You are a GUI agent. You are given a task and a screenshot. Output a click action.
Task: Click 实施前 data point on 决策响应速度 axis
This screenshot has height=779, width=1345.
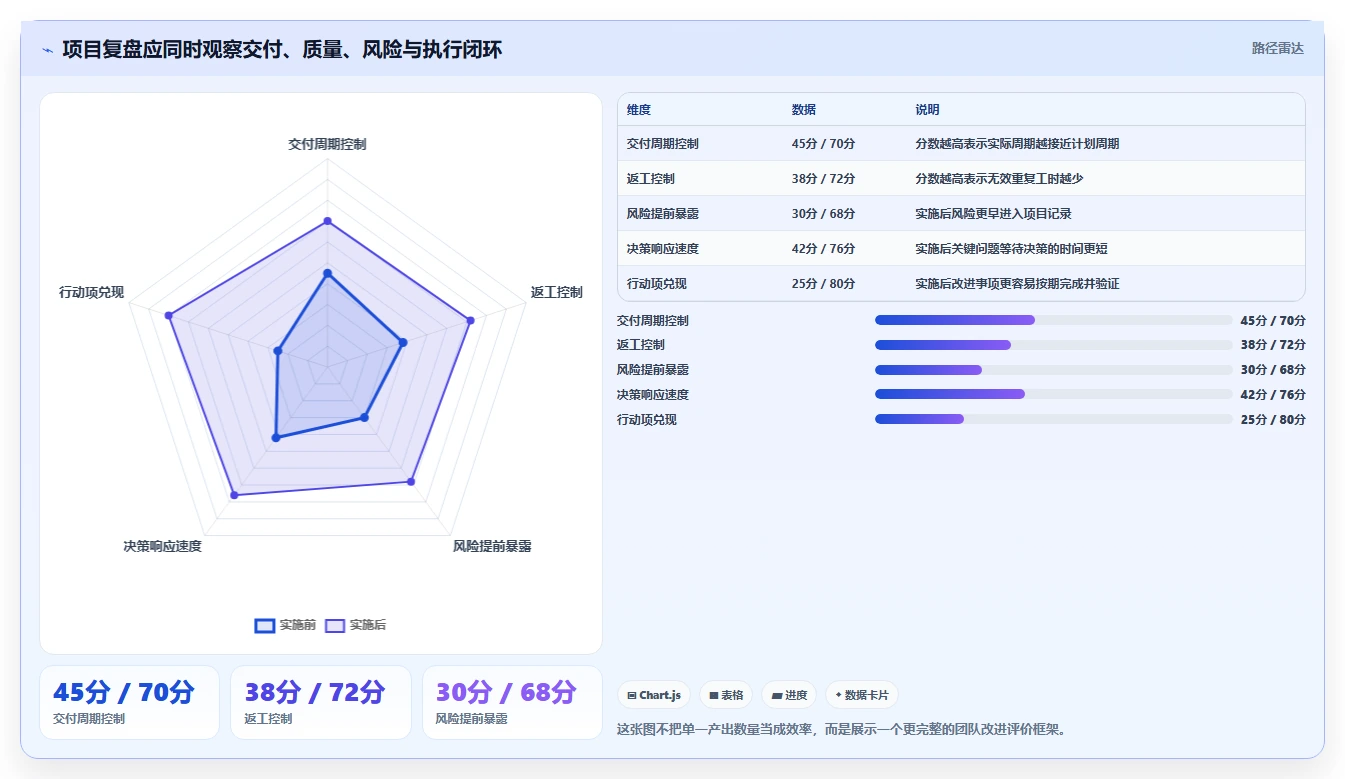[x=276, y=437]
